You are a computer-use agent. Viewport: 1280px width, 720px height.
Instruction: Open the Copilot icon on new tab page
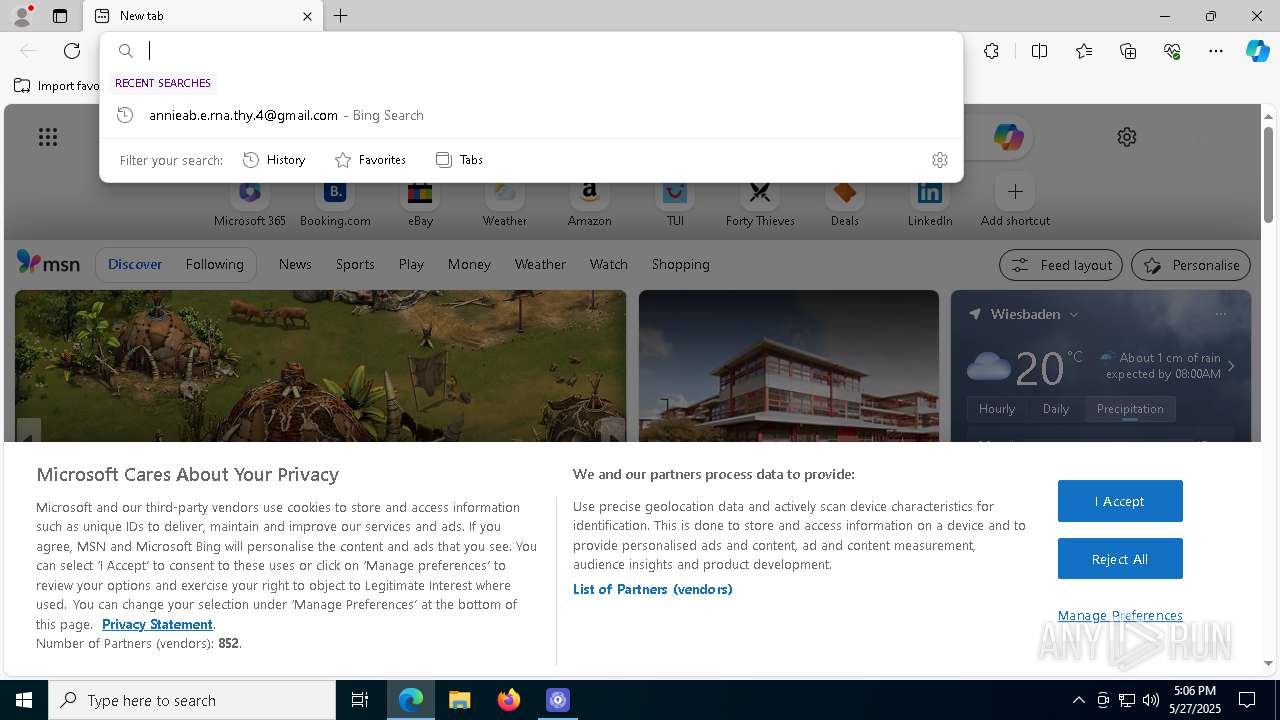pos(1008,137)
